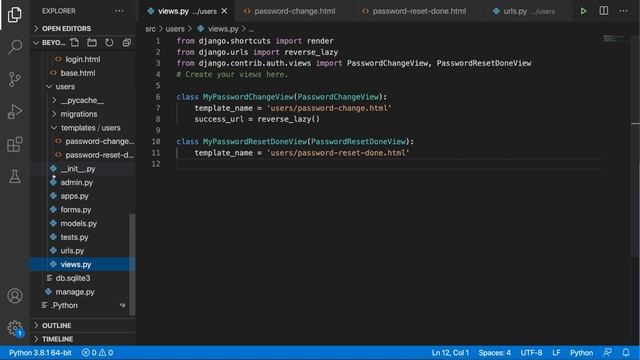This screenshot has width=640, height=360.
Task: Open the Testing flask view
Action: [15, 176]
